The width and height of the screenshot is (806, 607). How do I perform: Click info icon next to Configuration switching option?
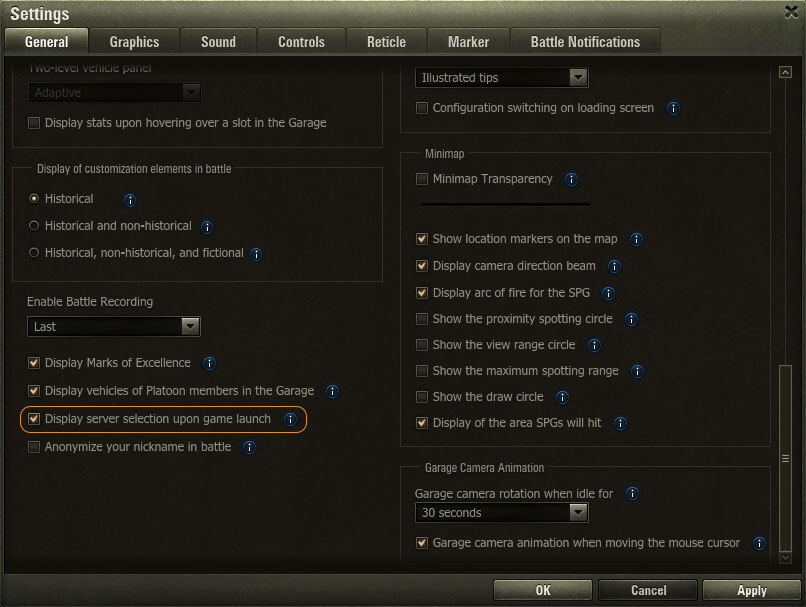[x=674, y=108]
